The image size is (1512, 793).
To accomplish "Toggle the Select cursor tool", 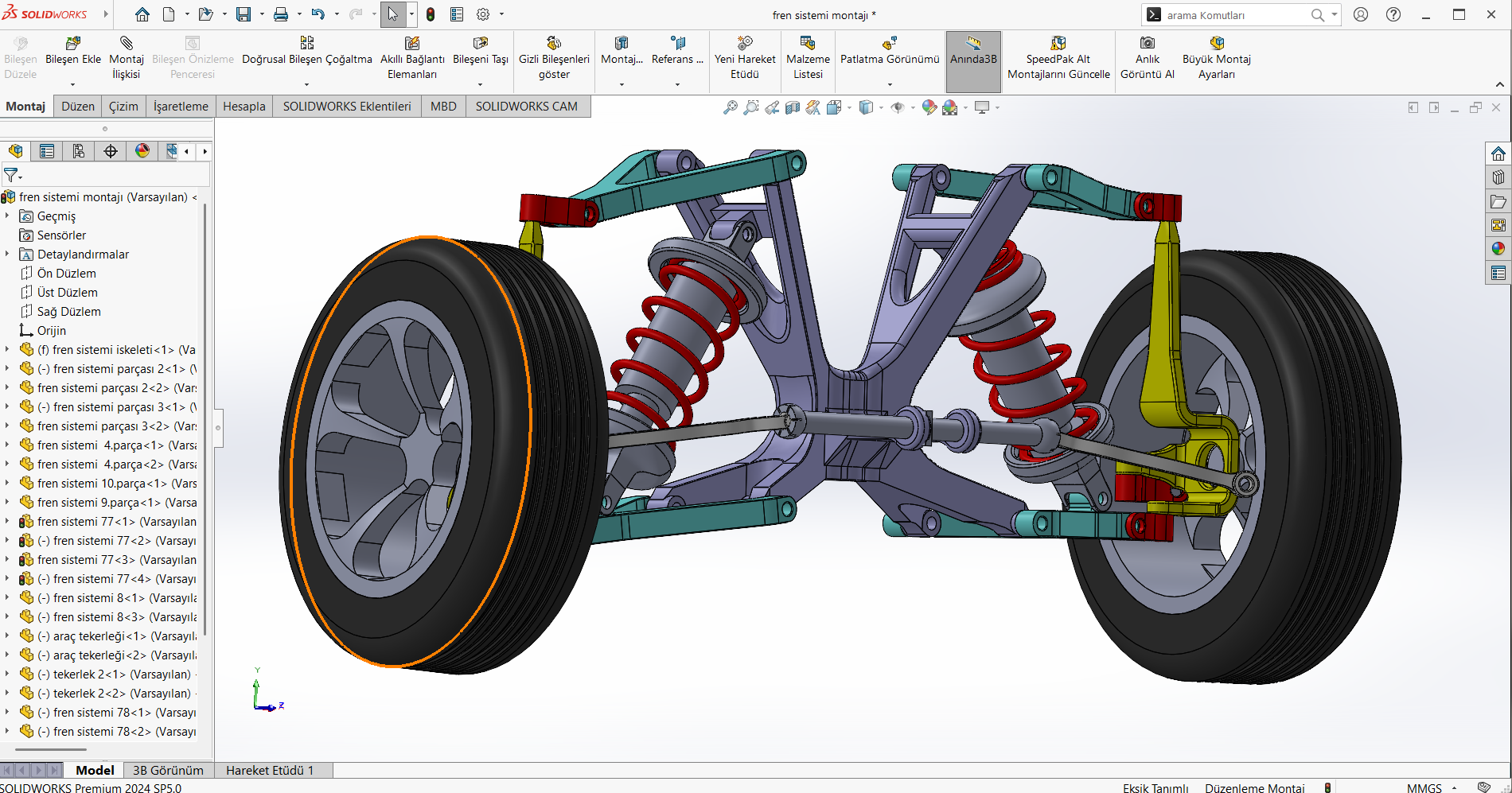I will point(392,14).
